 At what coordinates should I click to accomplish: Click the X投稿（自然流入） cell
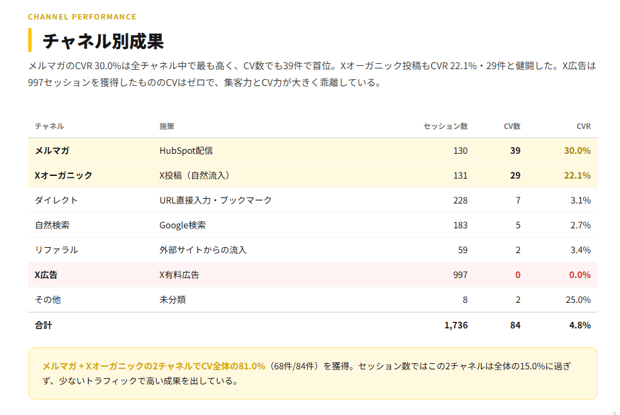click(x=195, y=175)
